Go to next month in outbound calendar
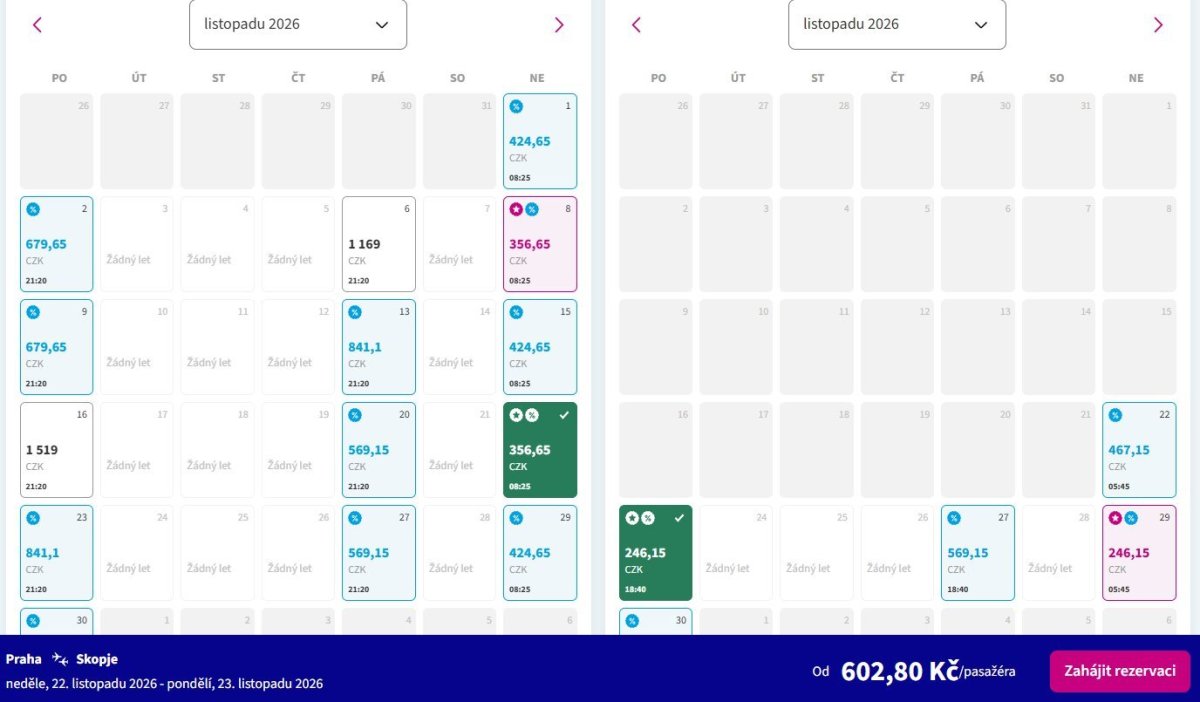 (x=559, y=25)
